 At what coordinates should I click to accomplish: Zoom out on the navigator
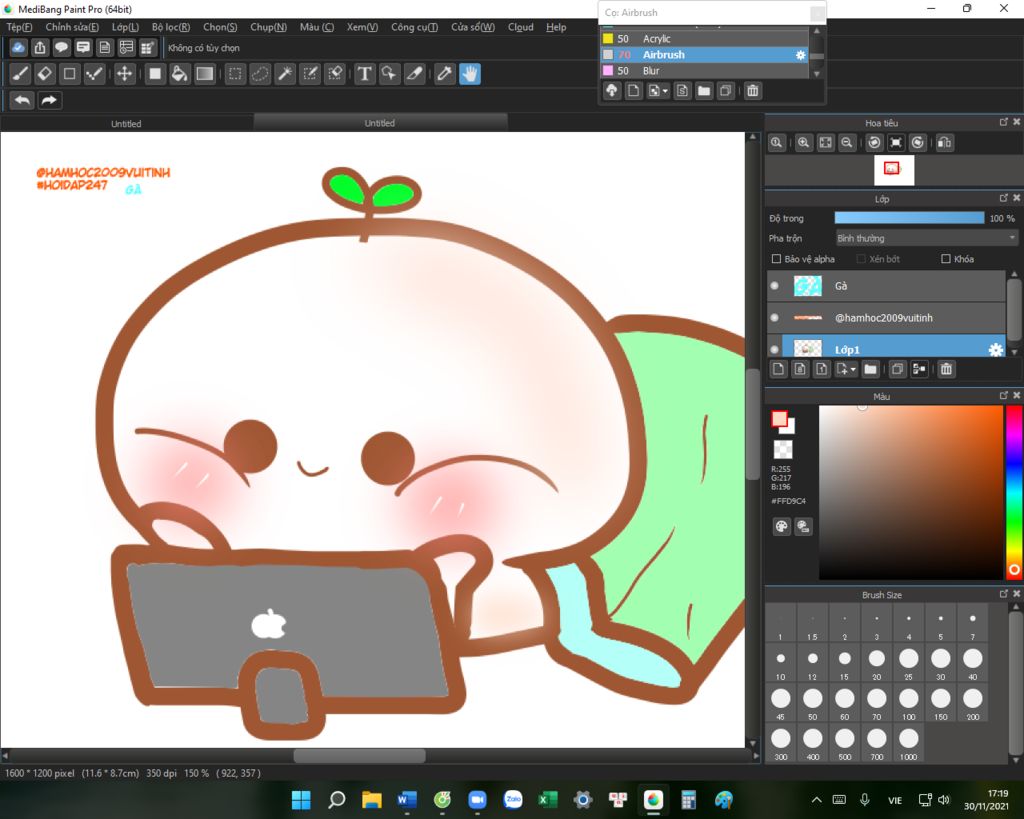[846, 142]
